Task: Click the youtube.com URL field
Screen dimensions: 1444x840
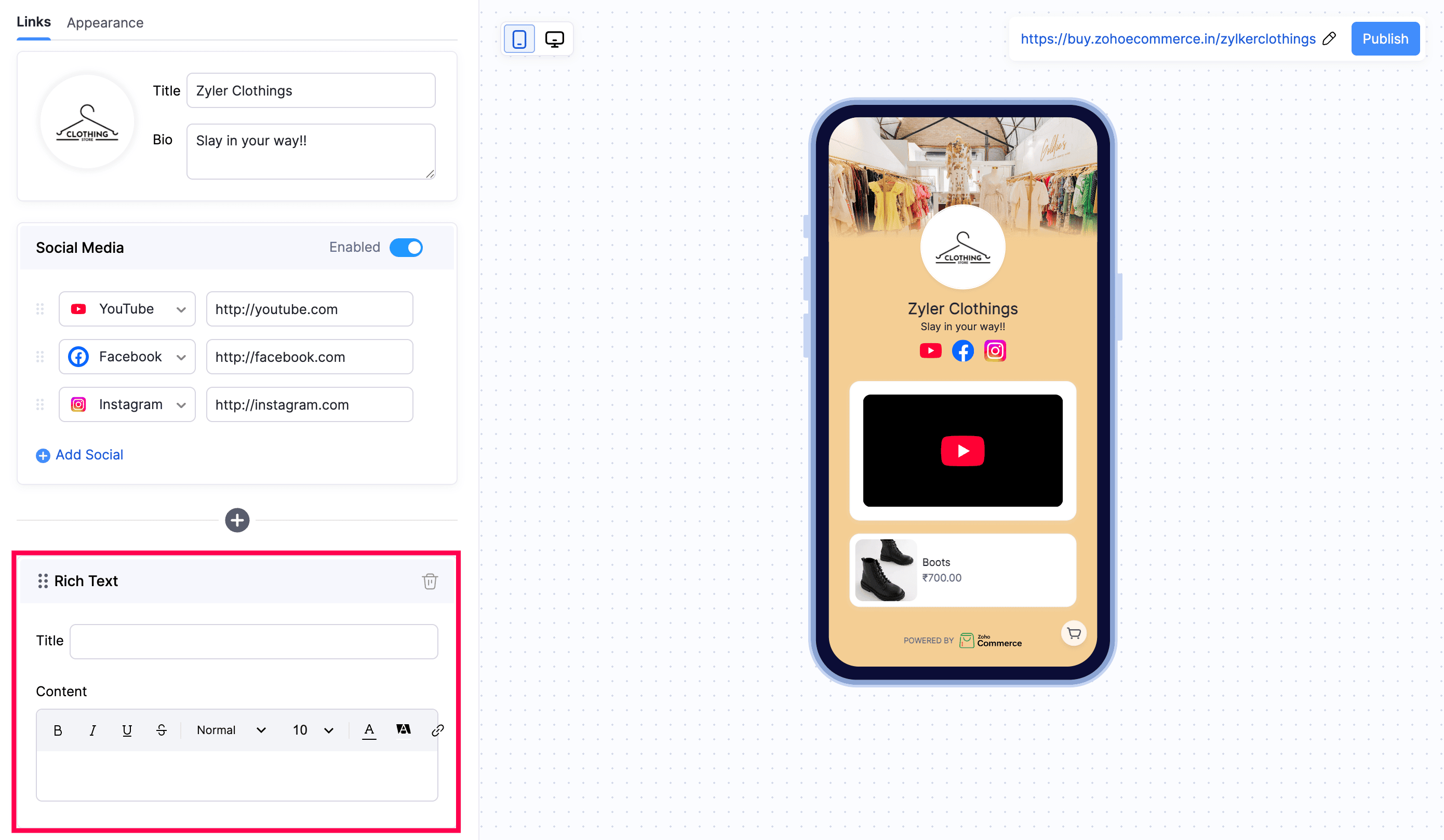Action: pyautogui.click(x=310, y=309)
